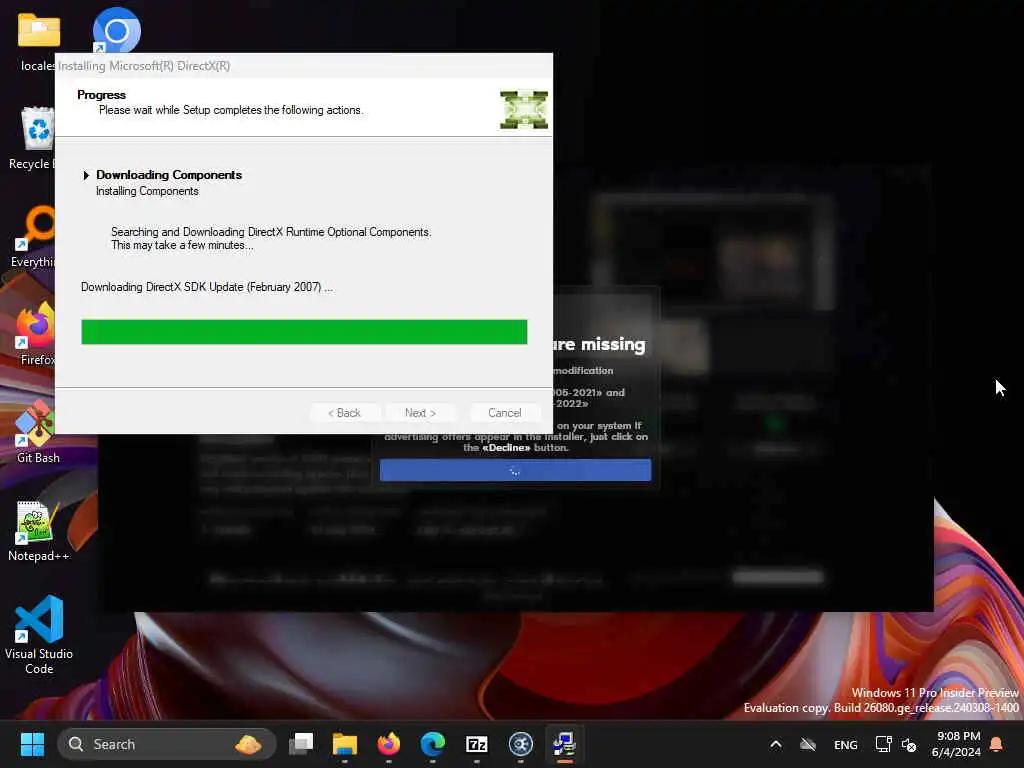Click the orange highlight icon in search box
The width and height of the screenshot is (1024, 768).
(x=248, y=744)
